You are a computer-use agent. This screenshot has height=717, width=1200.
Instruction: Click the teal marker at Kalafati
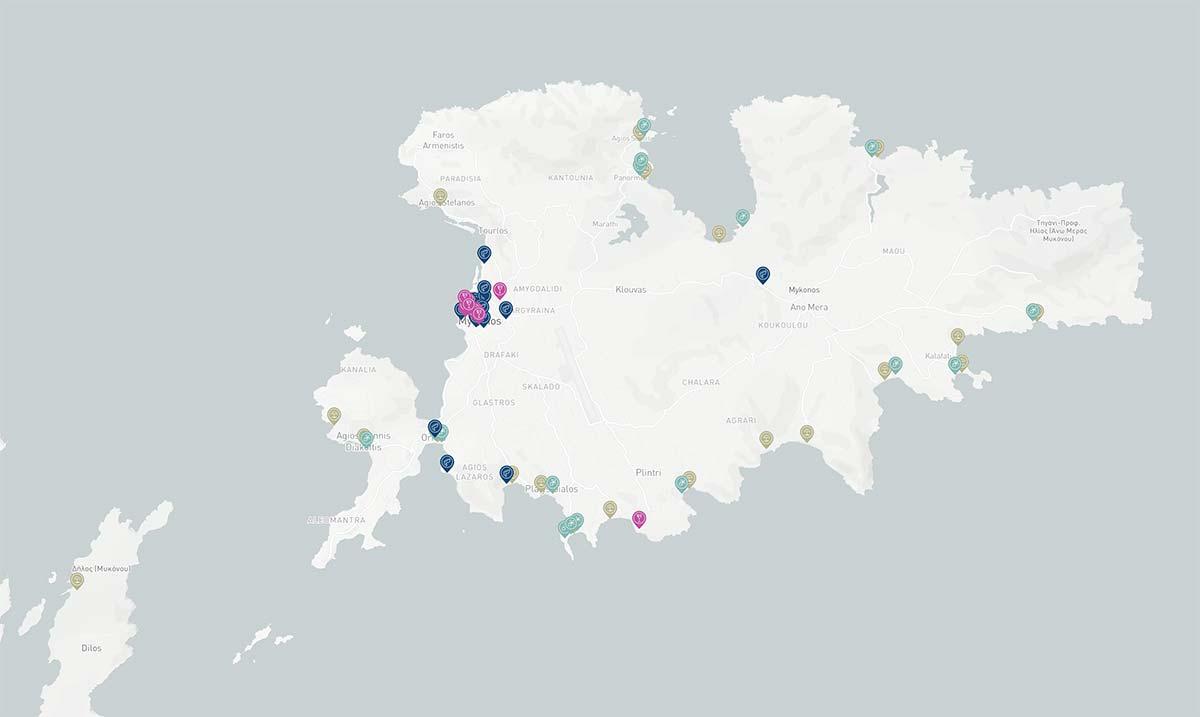955,364
